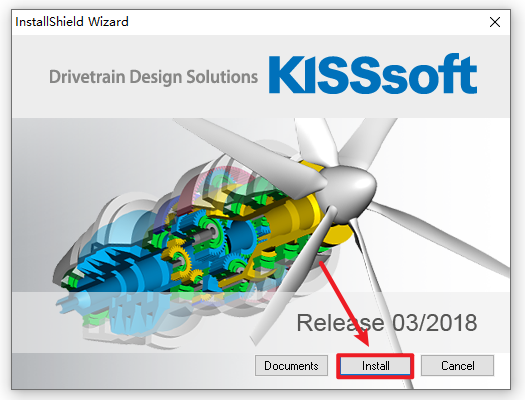Click the Install button
The height and width of the screenshot is (400, 525).
pyautogui.click(x=375, y=366)
